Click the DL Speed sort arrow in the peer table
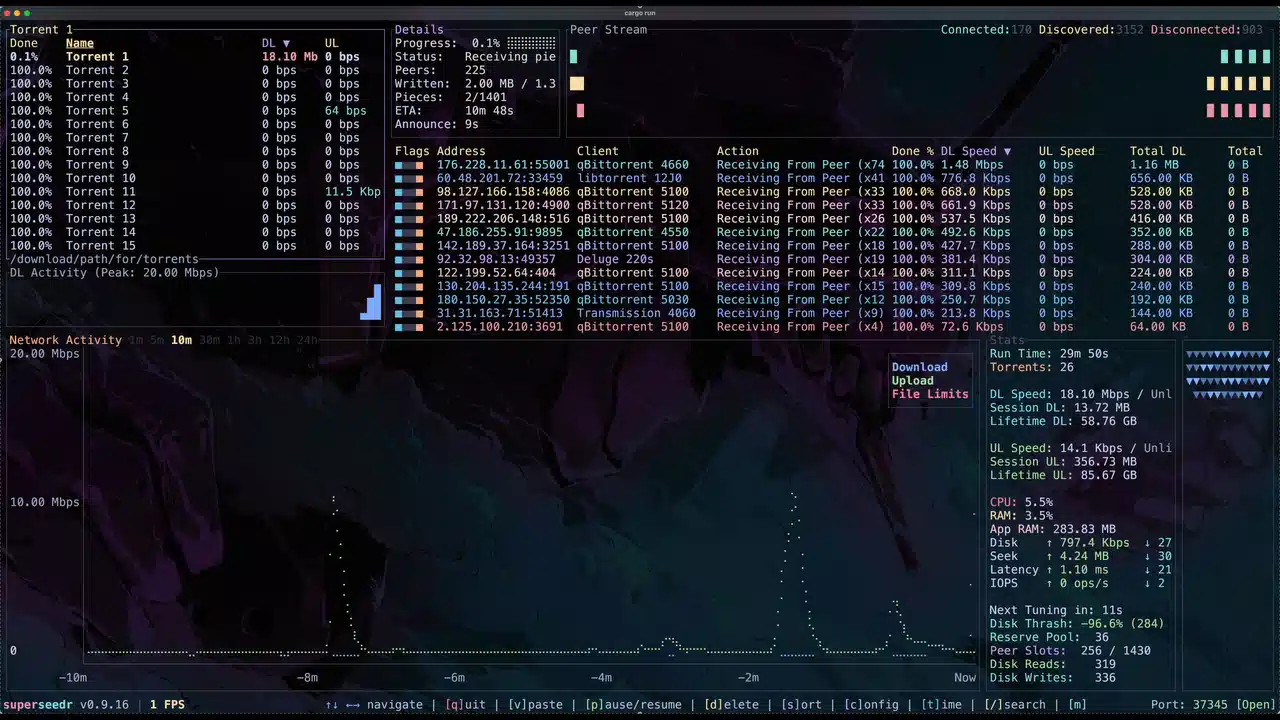 tap(1007, 150)
